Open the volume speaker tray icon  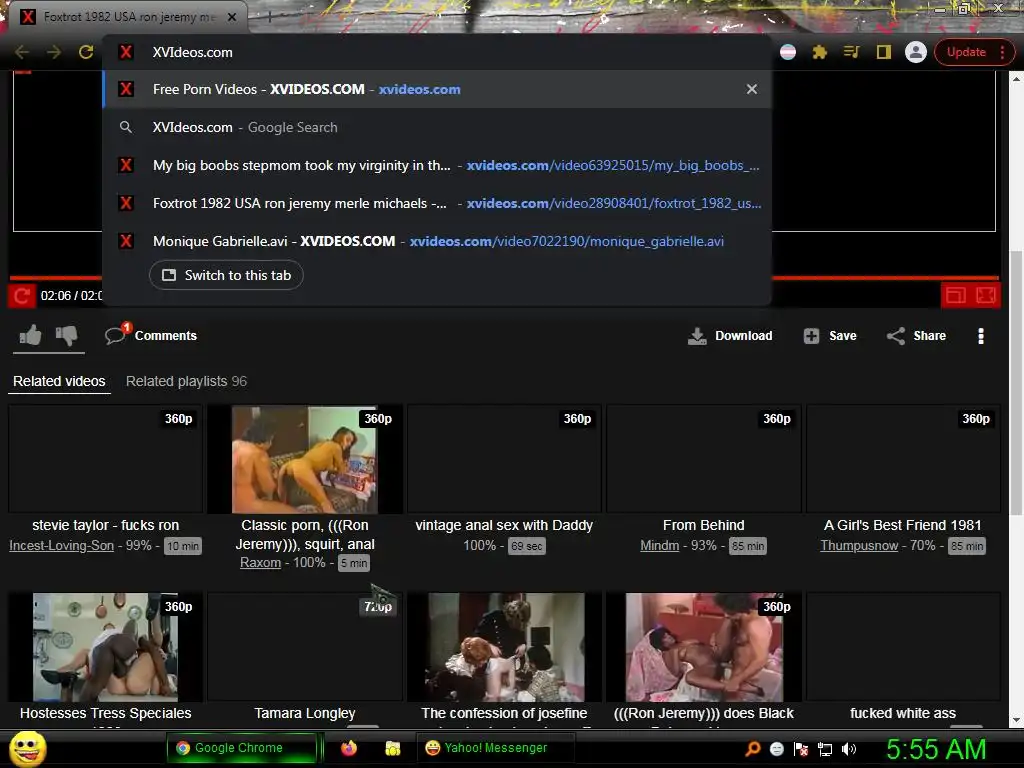click(848, 748)
